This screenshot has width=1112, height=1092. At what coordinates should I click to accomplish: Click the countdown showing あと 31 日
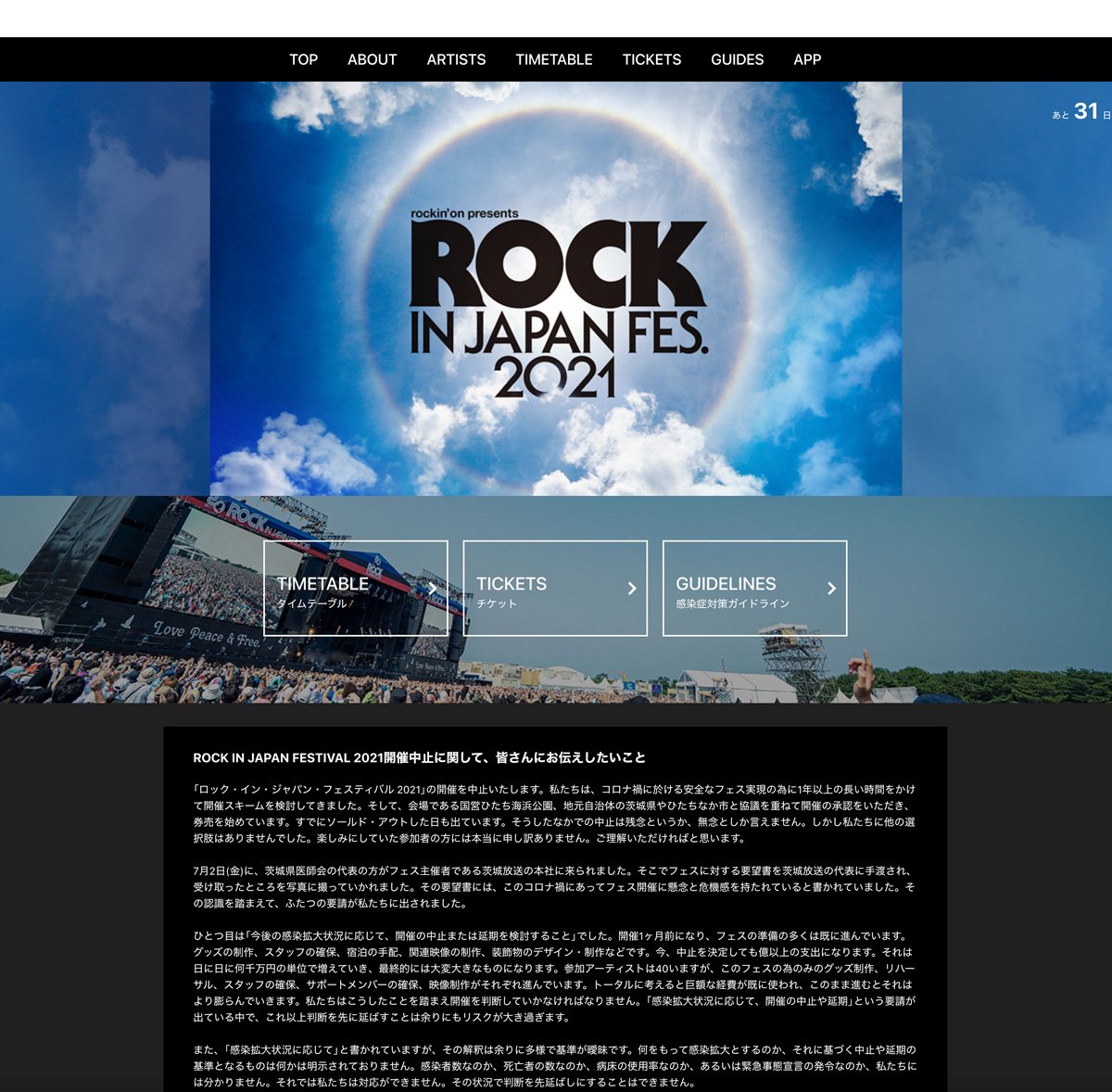tap(1081, 112)
